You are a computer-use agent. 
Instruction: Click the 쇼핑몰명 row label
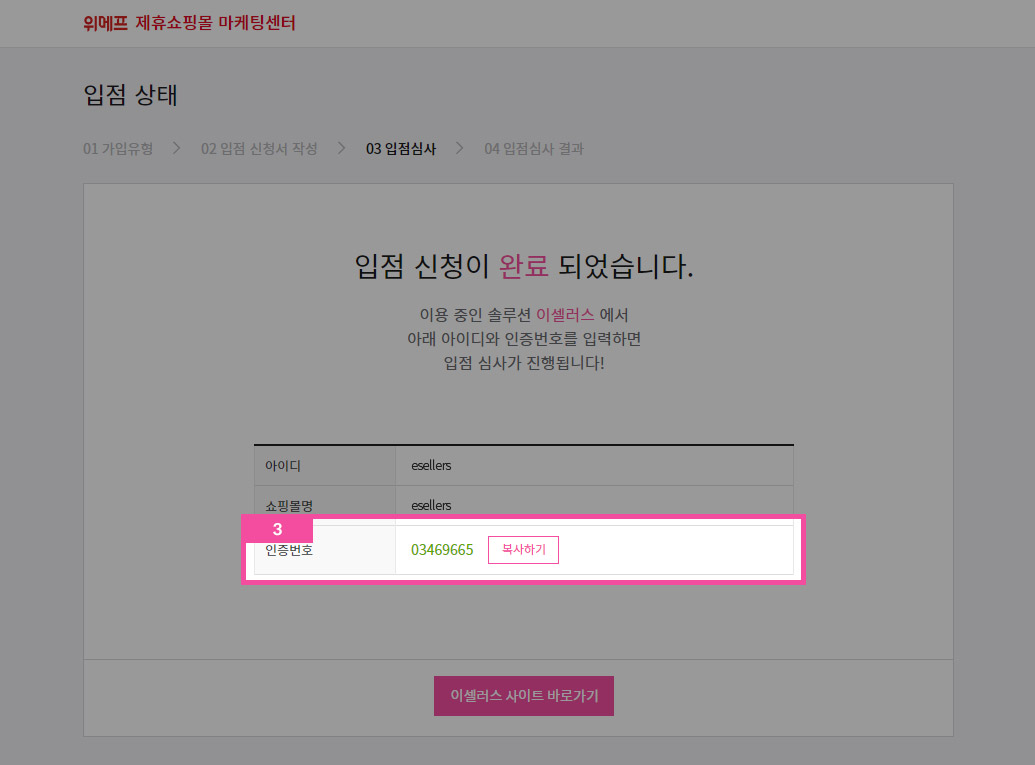pos(289,506)
